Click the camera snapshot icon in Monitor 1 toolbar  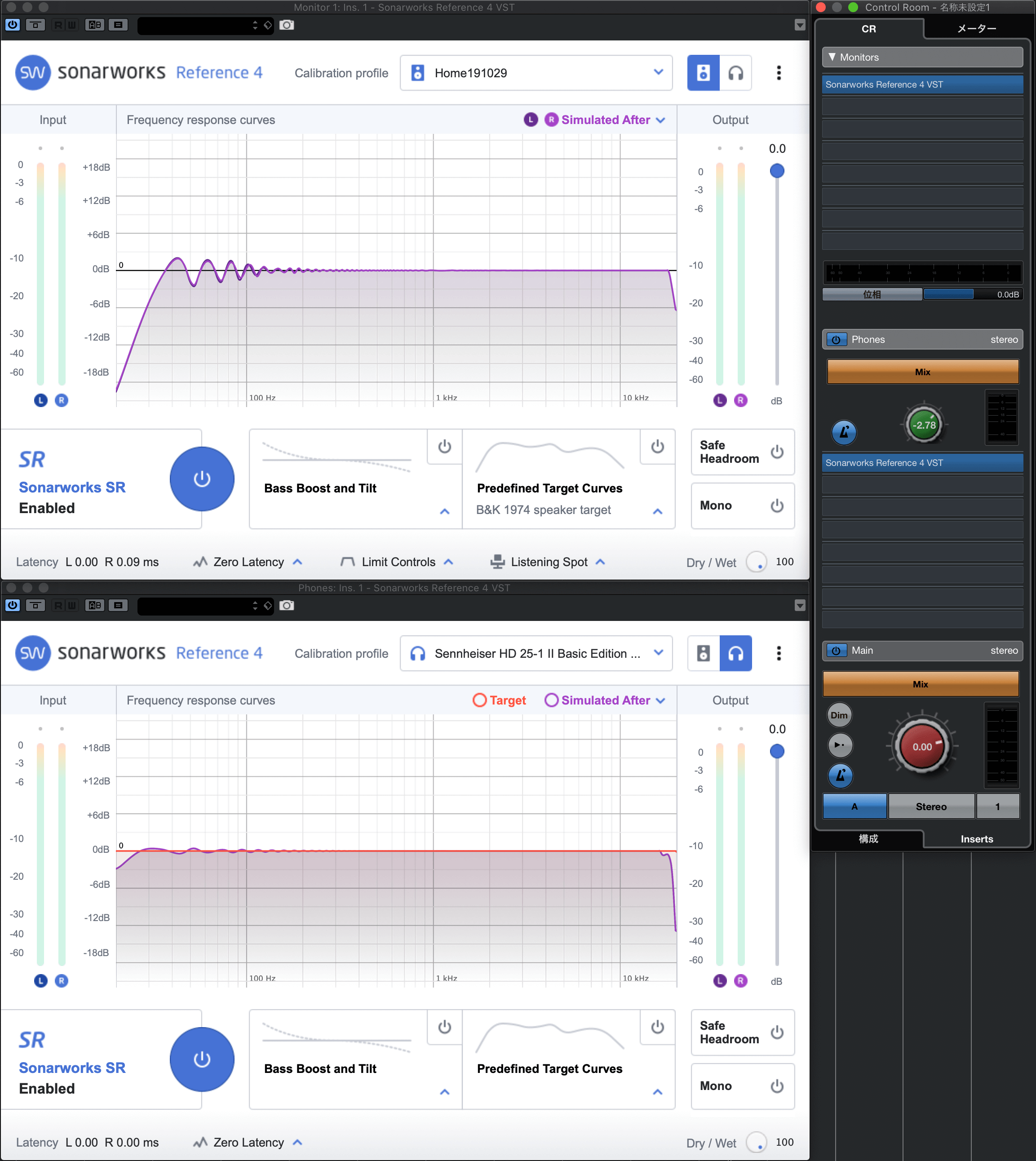click(287, 25)
